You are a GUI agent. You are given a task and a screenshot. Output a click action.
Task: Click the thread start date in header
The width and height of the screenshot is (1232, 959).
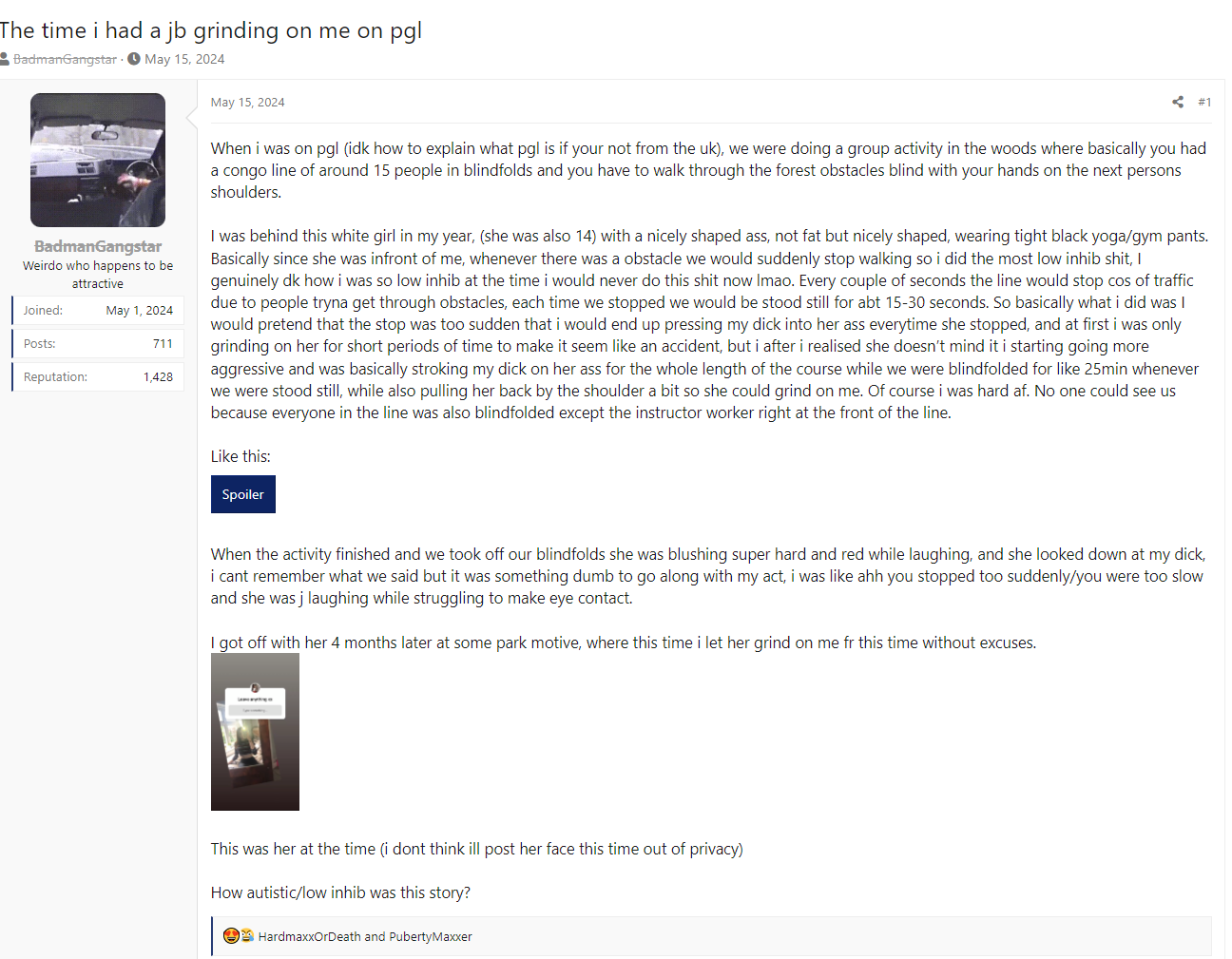coord(184,59)
